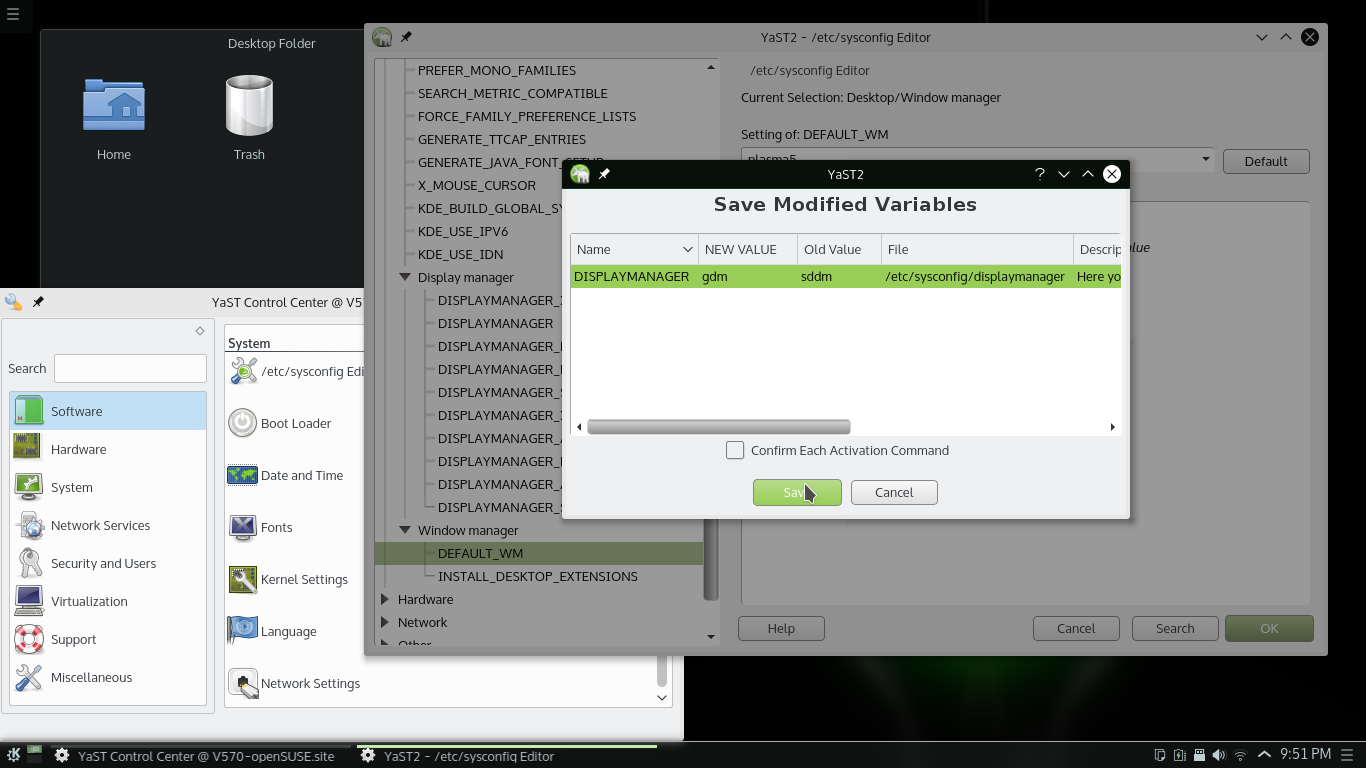This screenshot has height=768, width=1366.
Task: Show hidden system tray icons arrow
Action: click(x=1264, y=755)
